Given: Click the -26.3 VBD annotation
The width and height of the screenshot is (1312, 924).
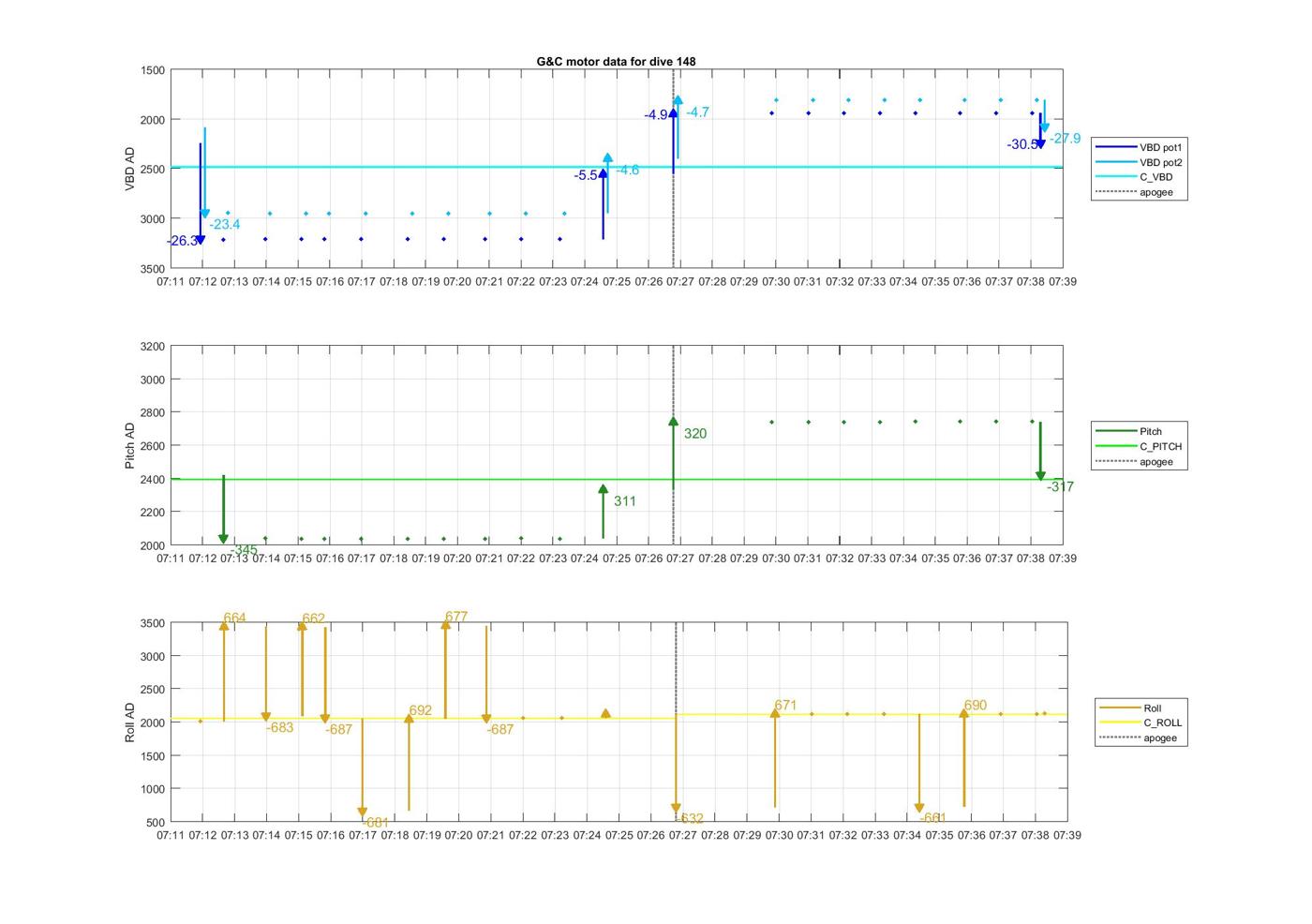Looking at the screenshot, I should pyautogui.click(x=182, y=241).
